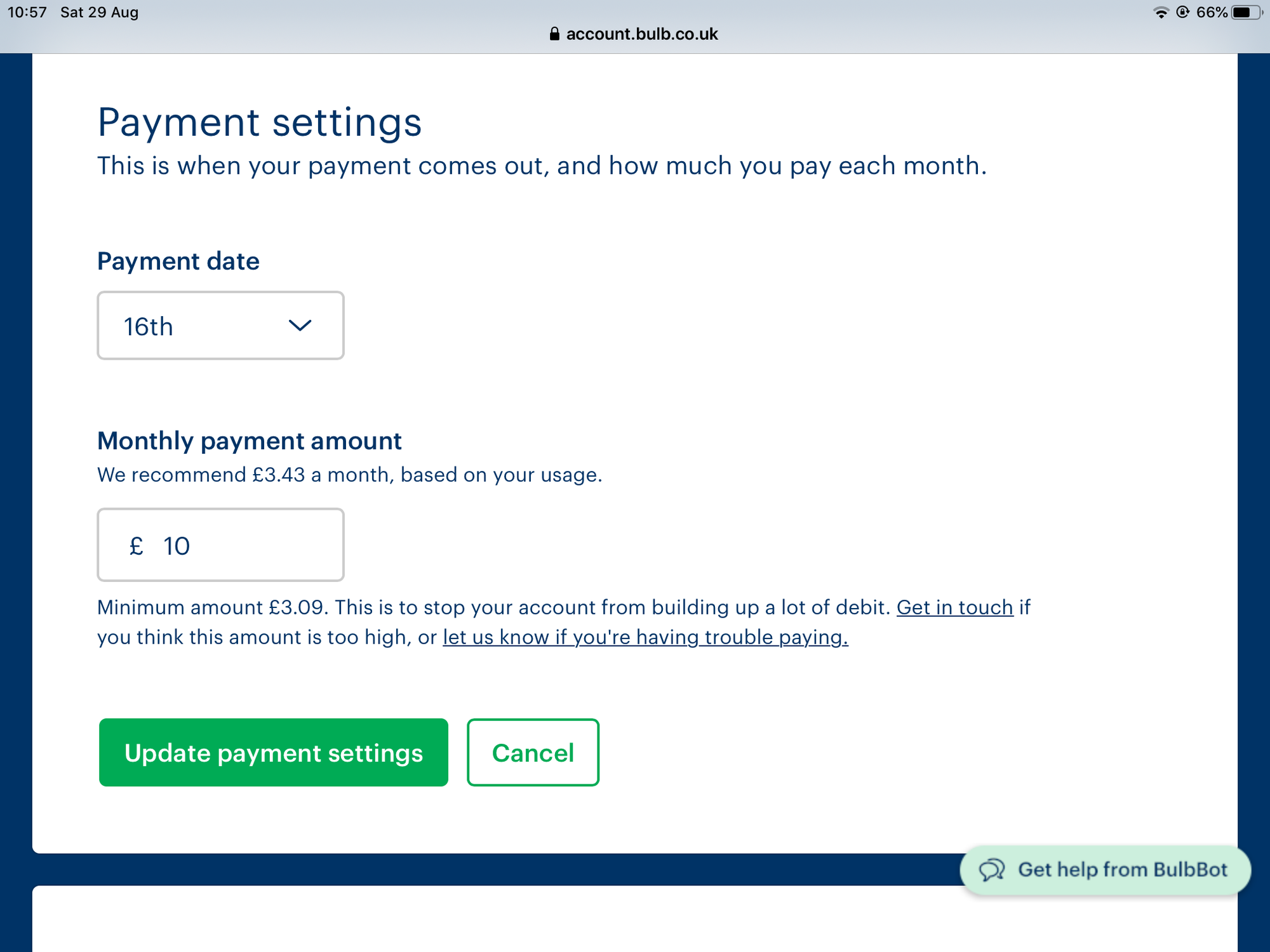
Task: Click the padlock icon beside the URL
Action: (x=554, y=34)
